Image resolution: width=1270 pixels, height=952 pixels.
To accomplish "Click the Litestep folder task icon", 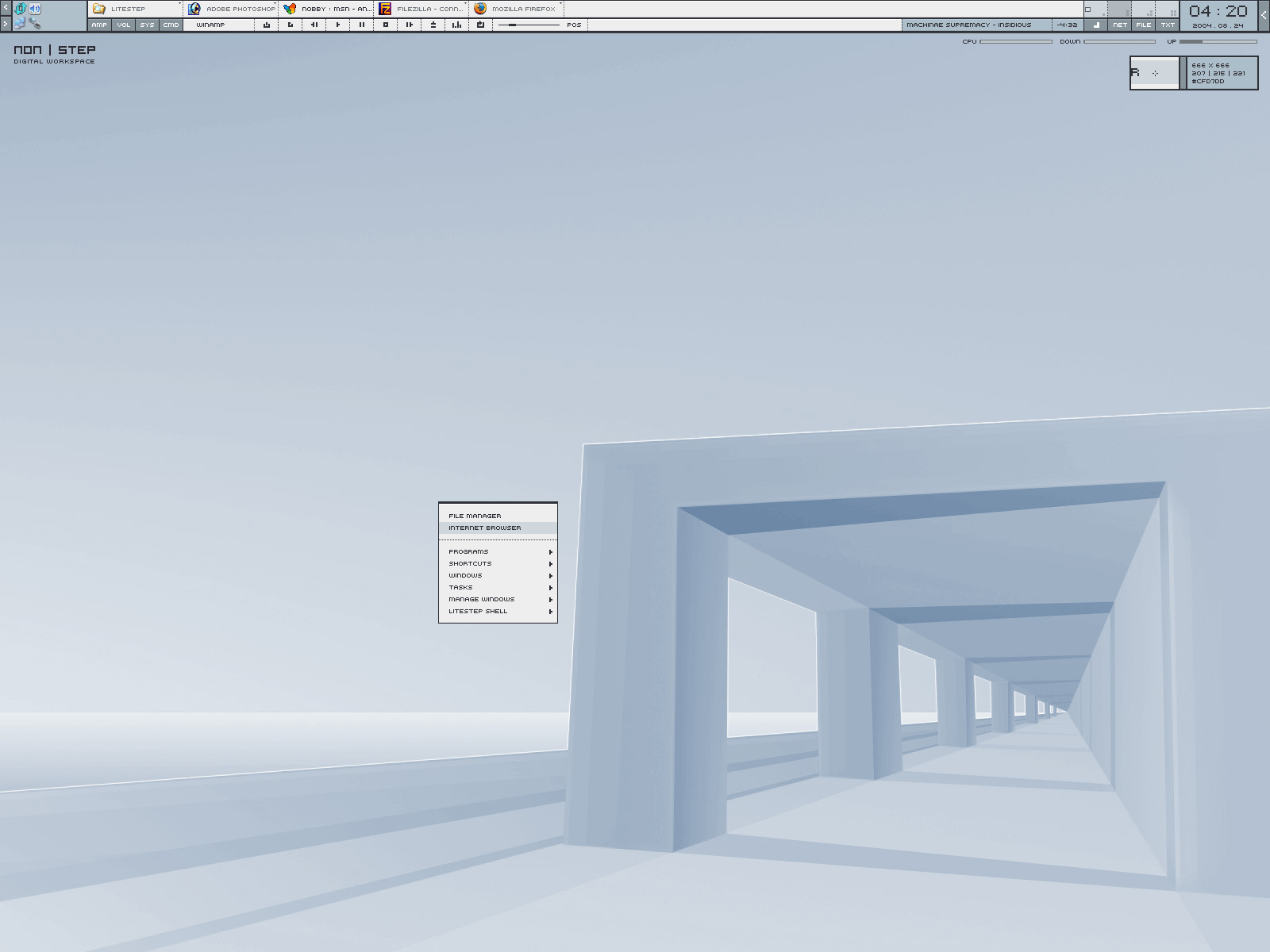I will (x=99, y=9).
